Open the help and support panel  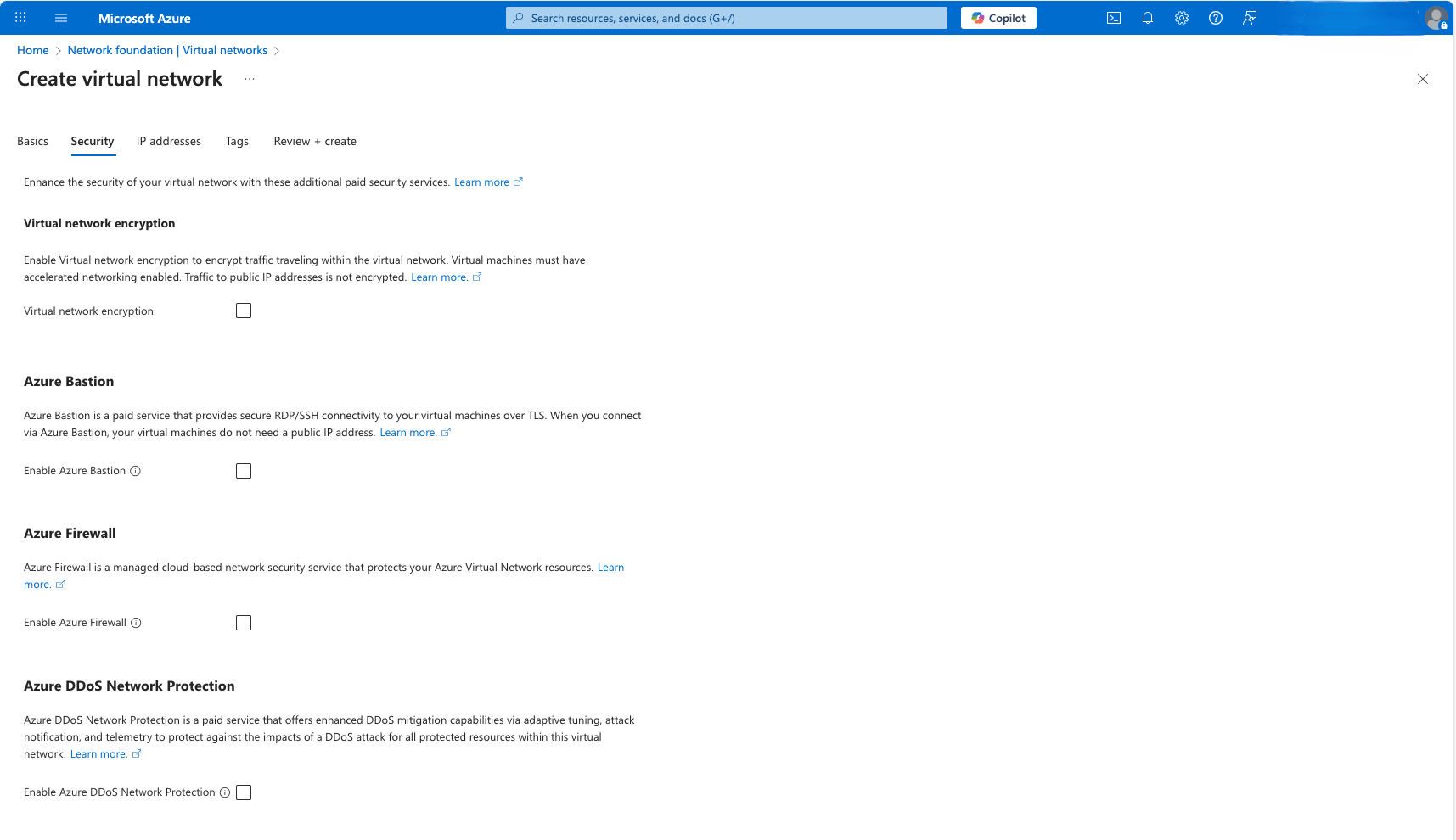coord(1215,17)
